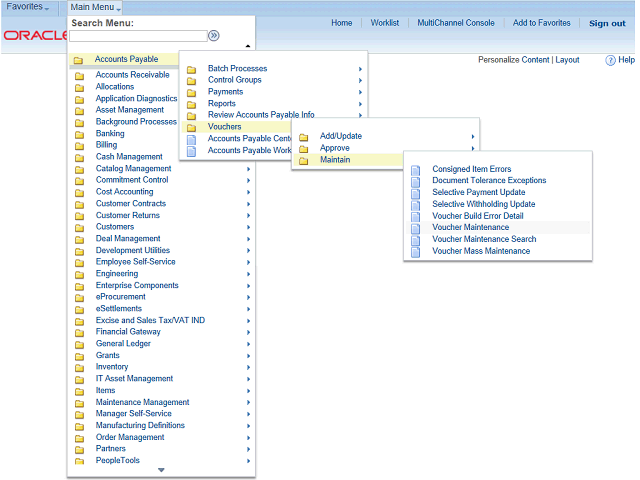Open MultiChannel Console link
Image resolution: width=640 pixels, height=480 pixels.
[456, 23]
